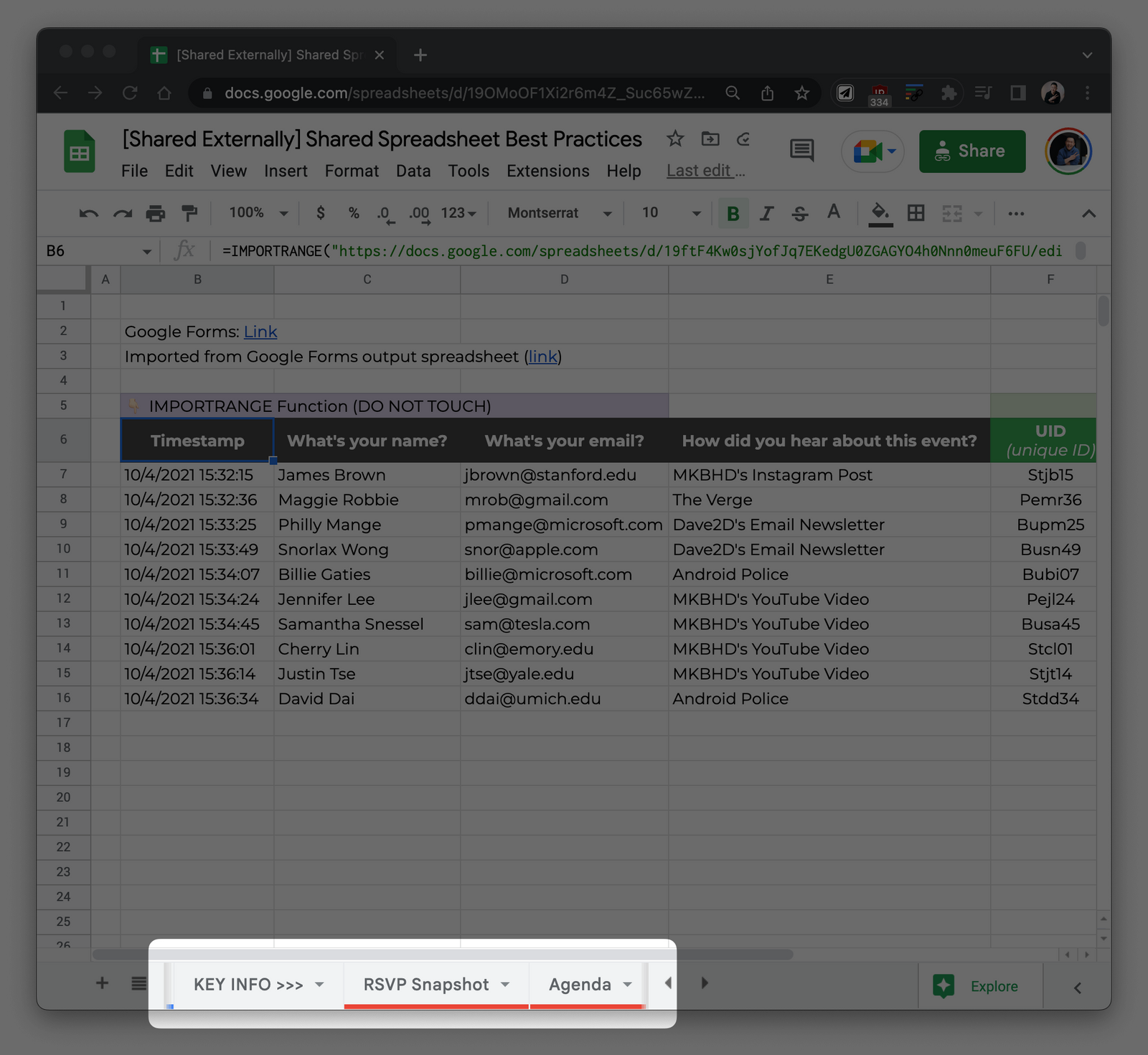Click the decrease decimal places icon
Image resolution: width=1148 pixels, height=1055 pixels.
385,213
